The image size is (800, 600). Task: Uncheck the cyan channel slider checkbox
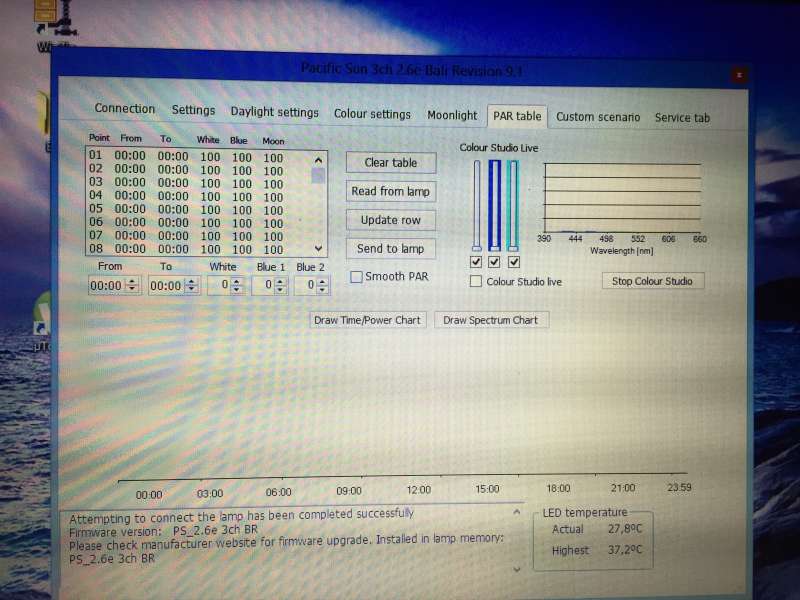pos(513,262)
